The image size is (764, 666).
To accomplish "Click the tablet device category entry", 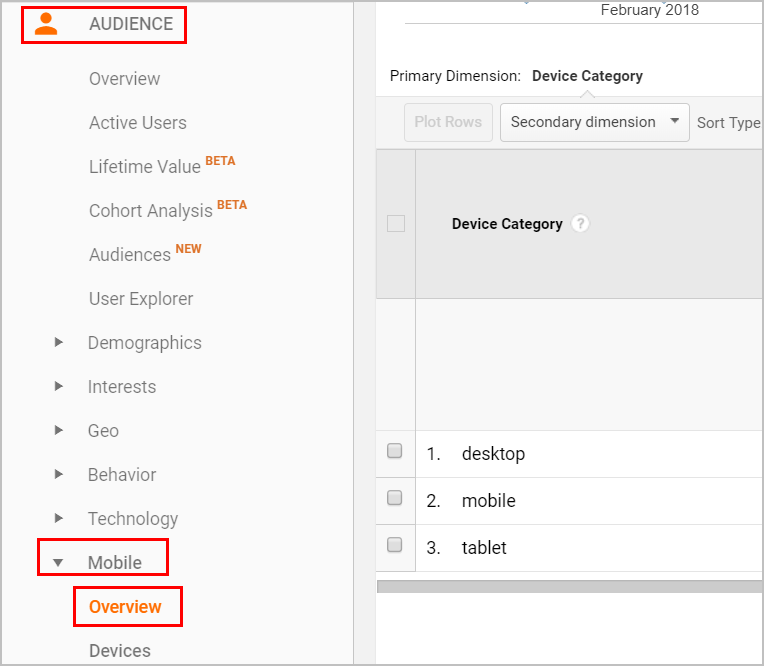I will [484, 548].
